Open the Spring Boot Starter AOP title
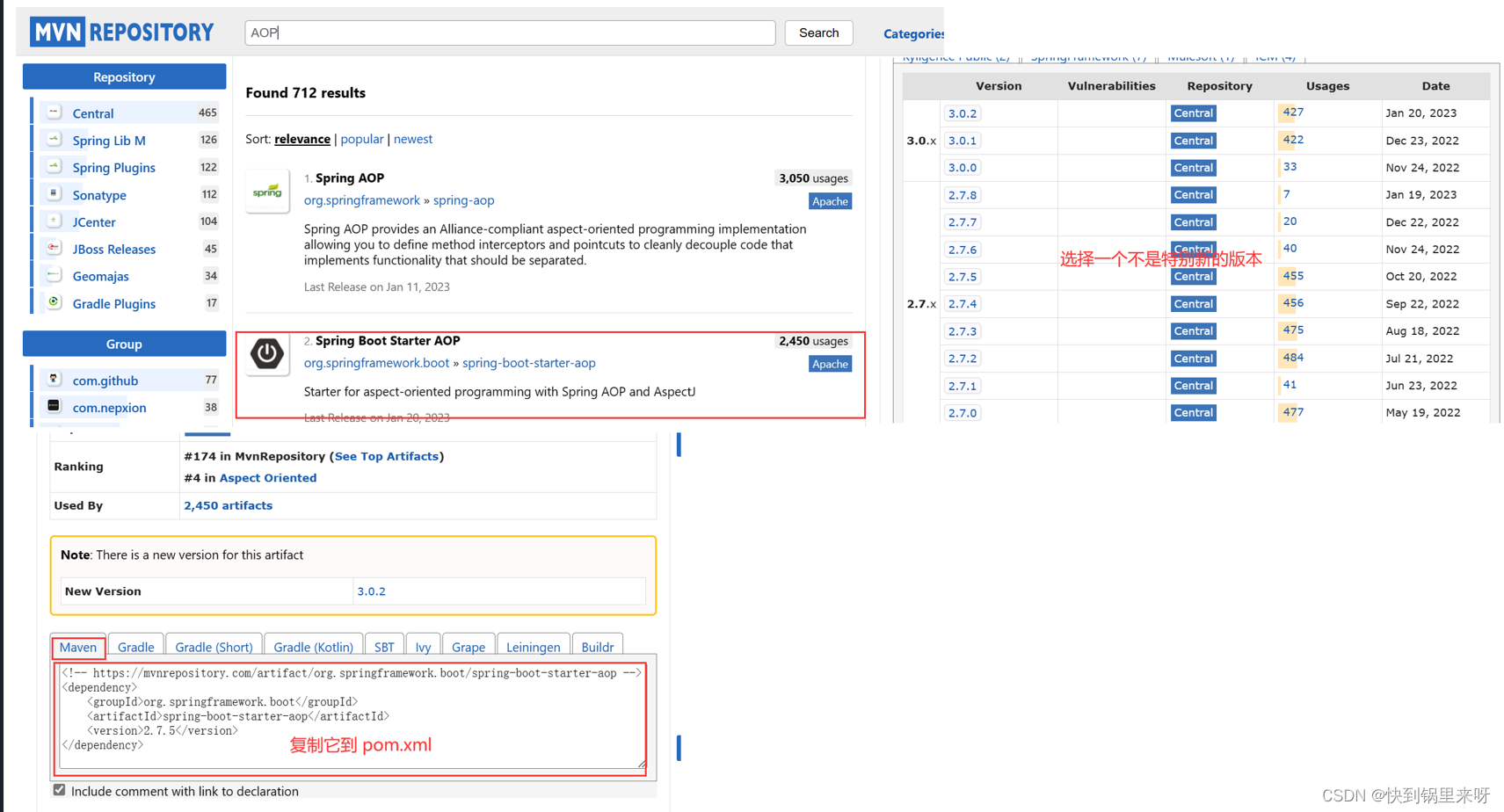 tap(388, 340)
